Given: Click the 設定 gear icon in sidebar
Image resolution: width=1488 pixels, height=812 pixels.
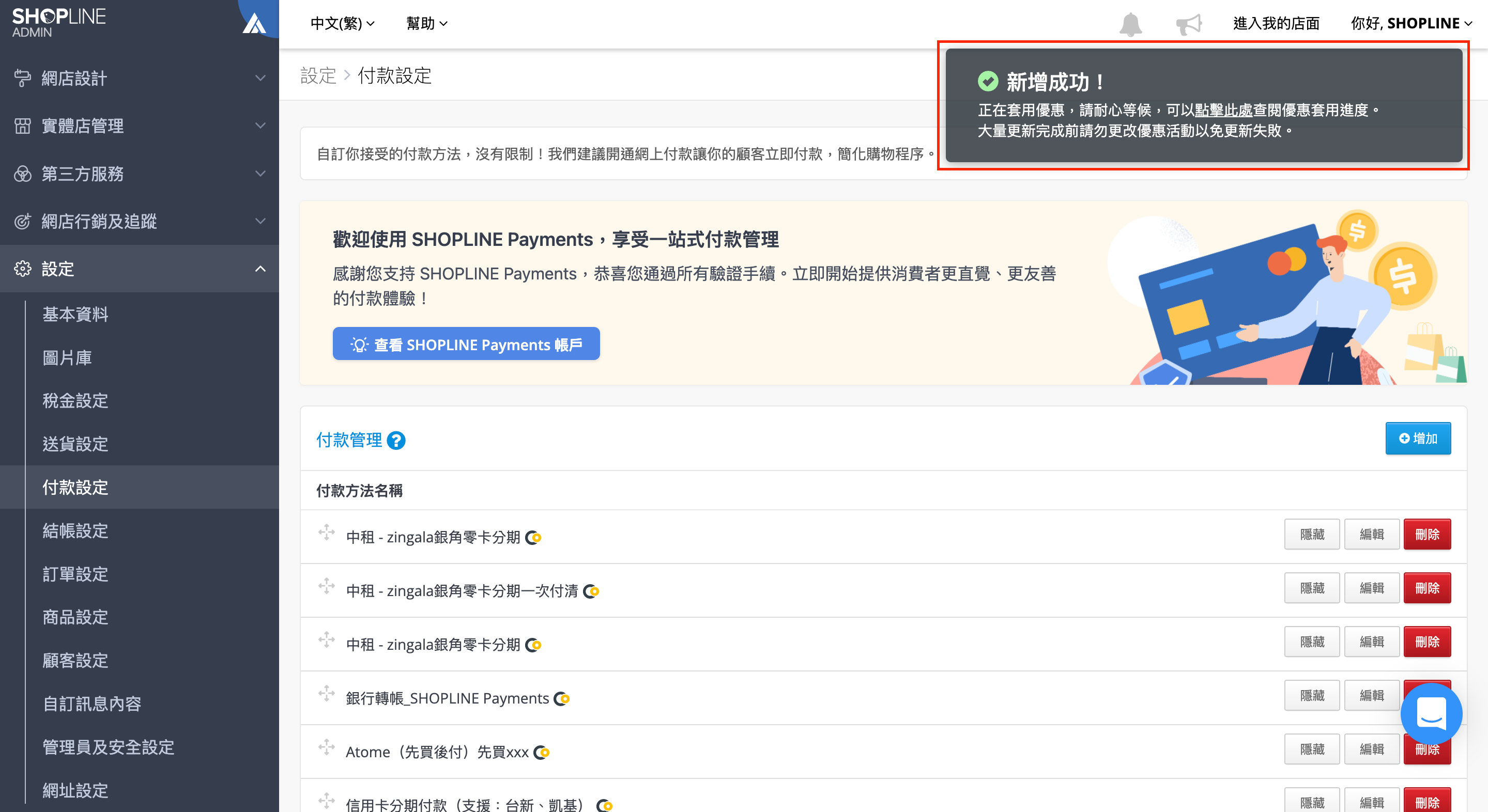Looking at the screenshot, I should 23,269.
